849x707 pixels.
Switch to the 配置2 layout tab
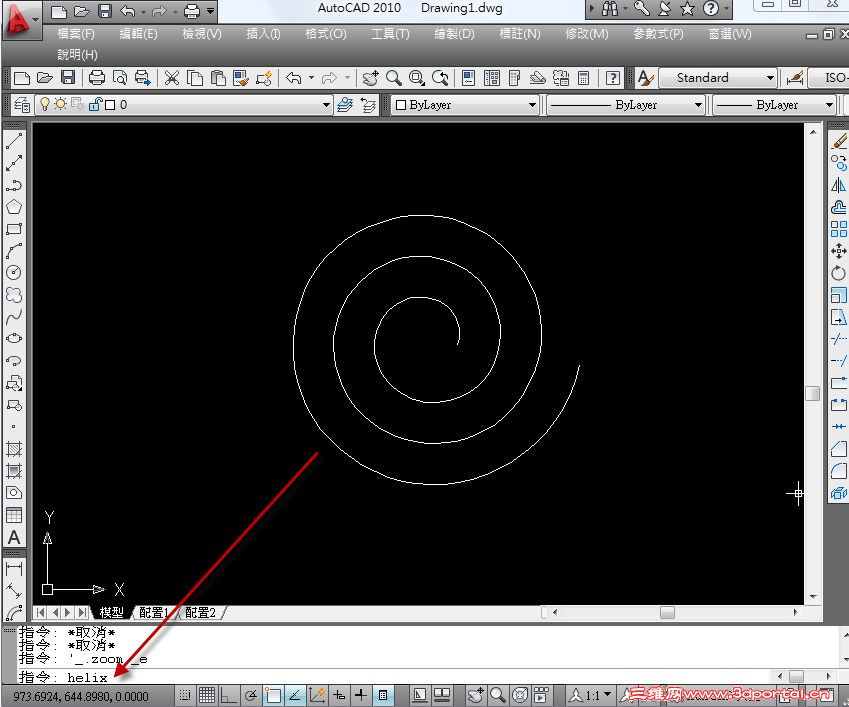point(200,612)
